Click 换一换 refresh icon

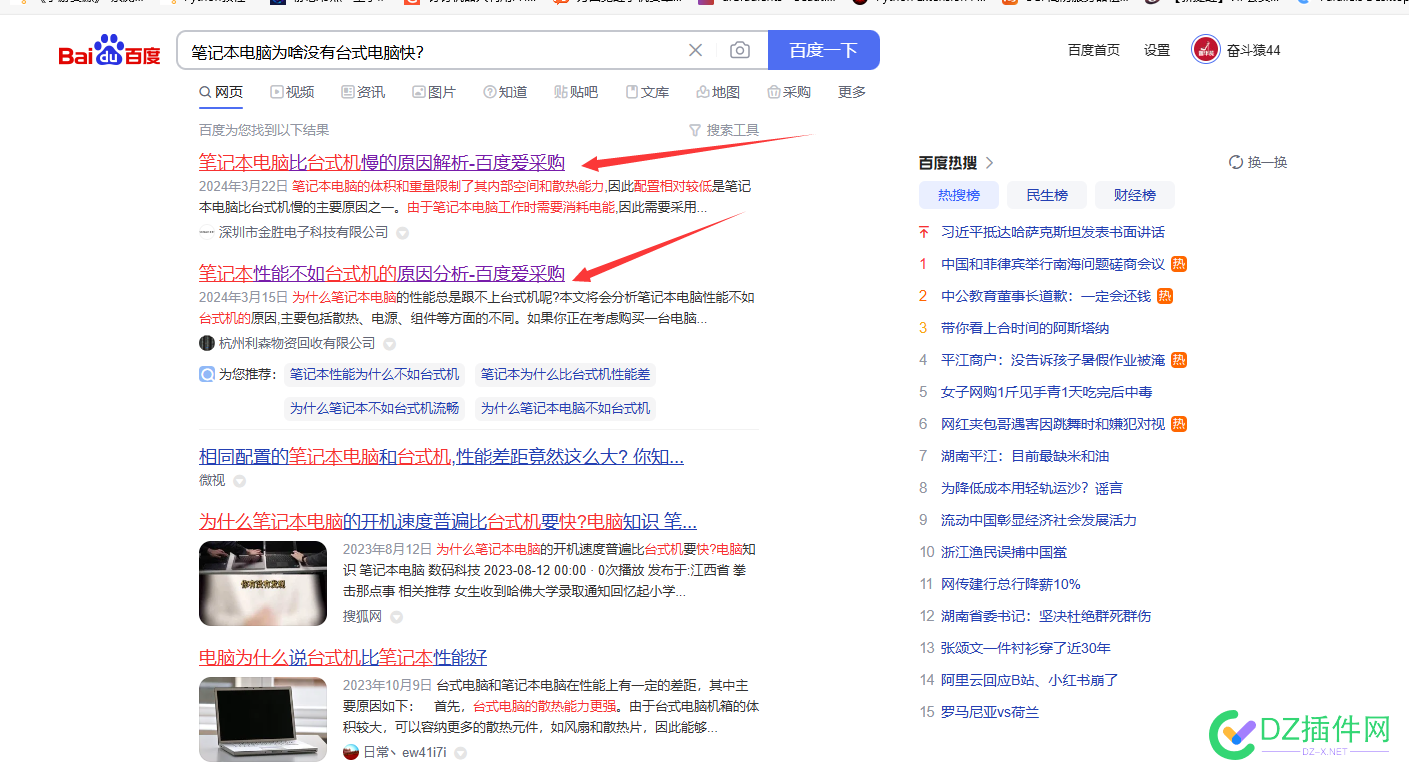[1236, 162]
